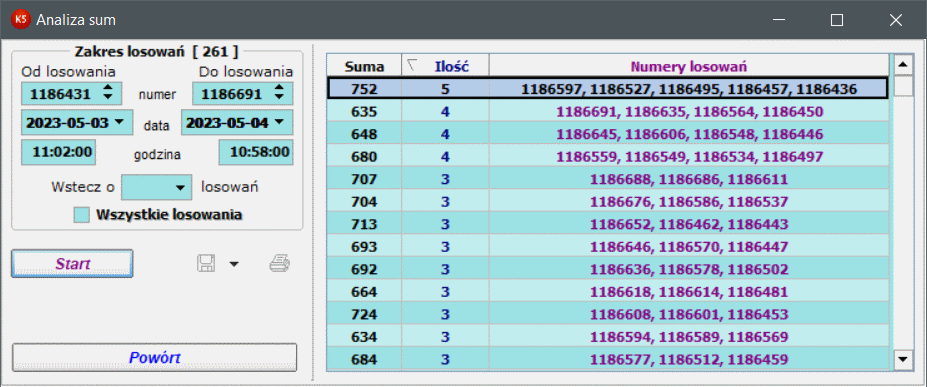Click draws 1186594, 1186589, 1186569
The image size is (927, 387).
(x=689, y=337)
